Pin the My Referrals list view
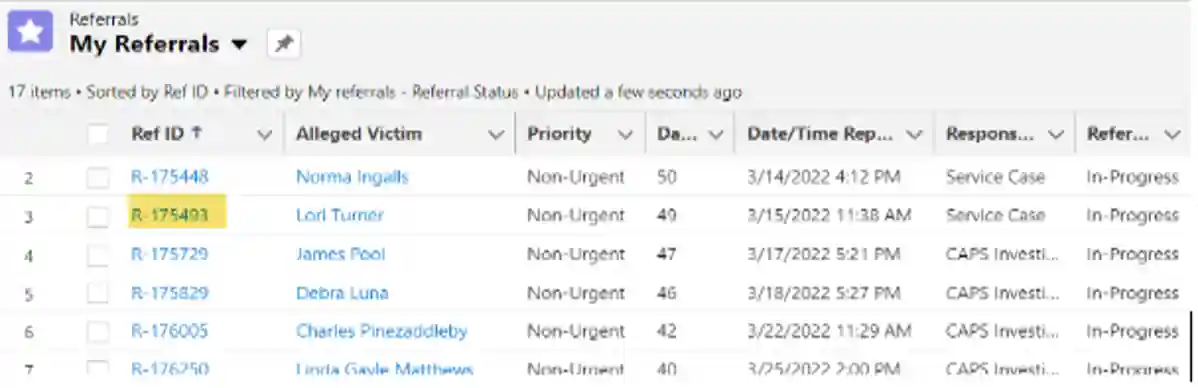Screen dimensions: 1198x388 [283, 44]
